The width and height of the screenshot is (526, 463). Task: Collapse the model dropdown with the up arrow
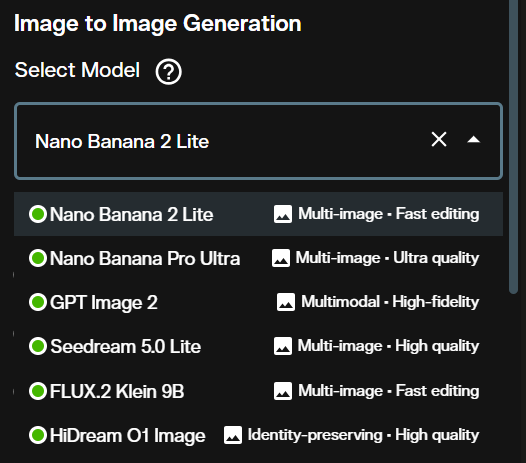point(473,140)
